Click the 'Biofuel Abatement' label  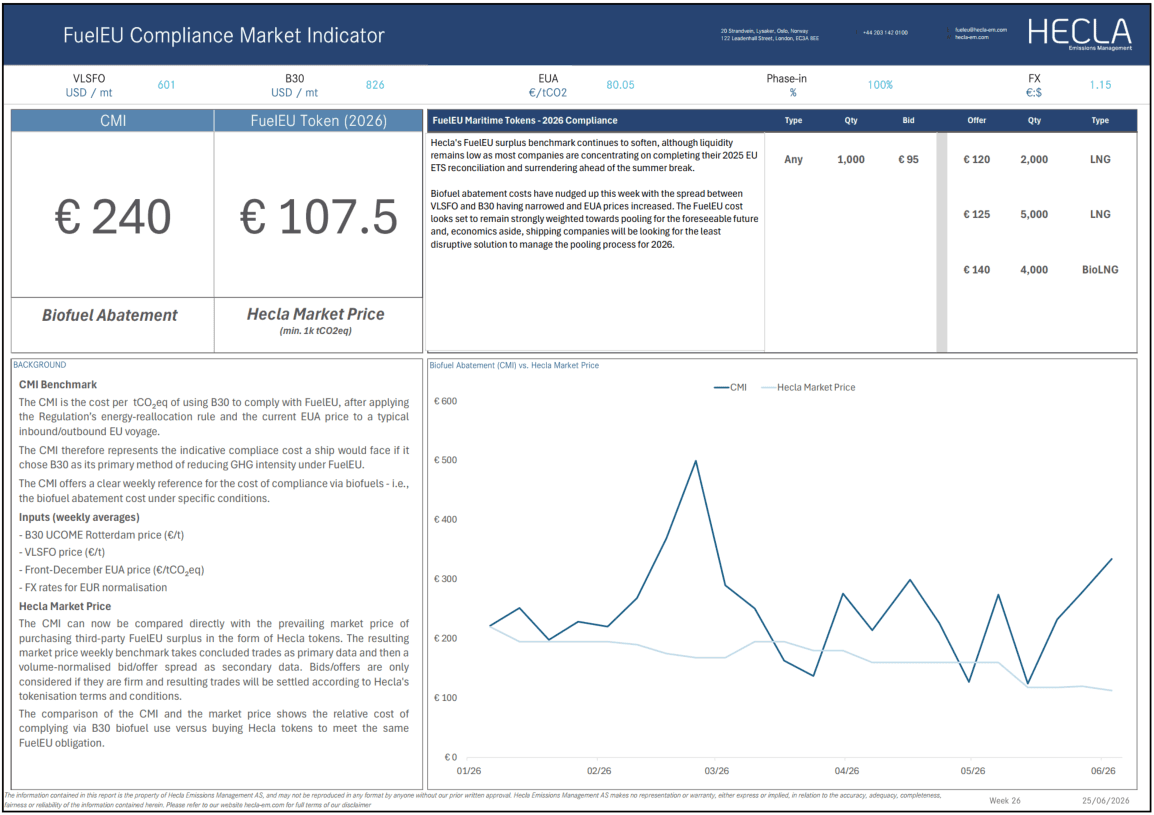coord(110,315)
